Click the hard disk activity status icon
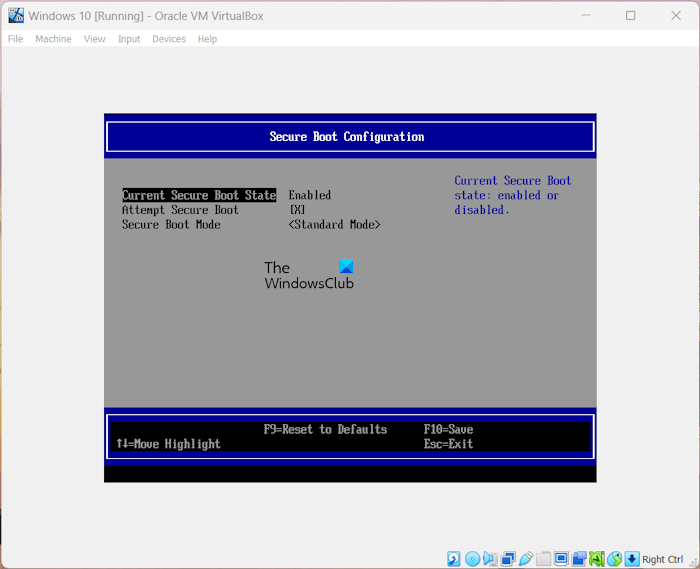The width and height of the screenshot is (700, 569). tap(454, 559)
